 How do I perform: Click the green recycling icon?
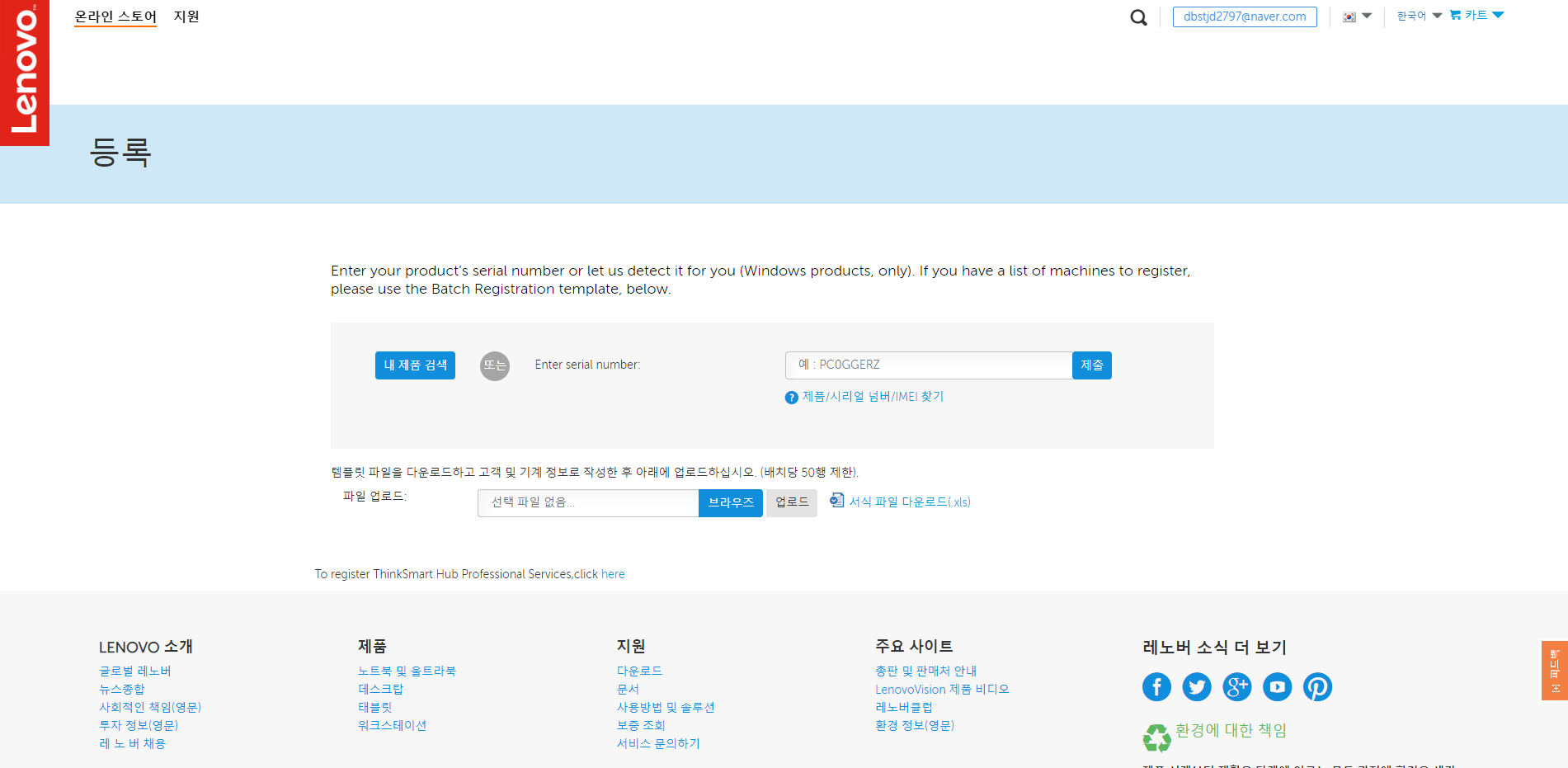[1156, 737]
